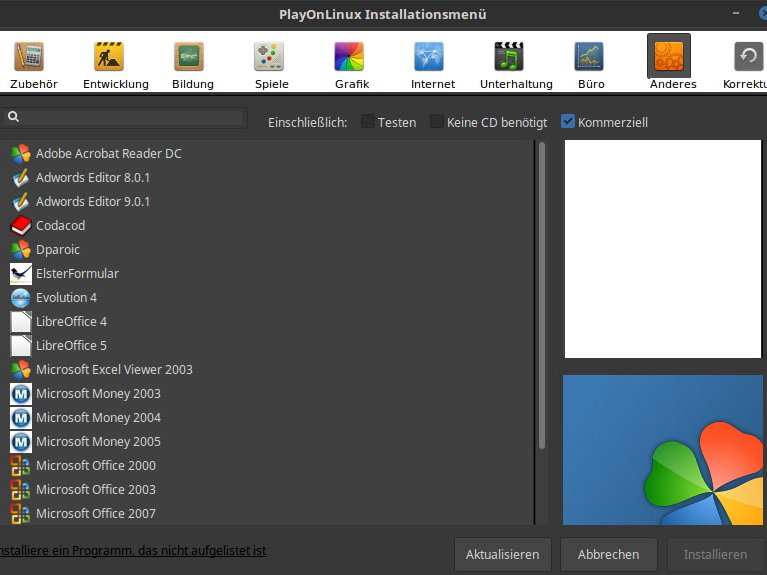767x575 pixels.
Task: Enable the Testen checkbox
Action: (x=368, y=121)
